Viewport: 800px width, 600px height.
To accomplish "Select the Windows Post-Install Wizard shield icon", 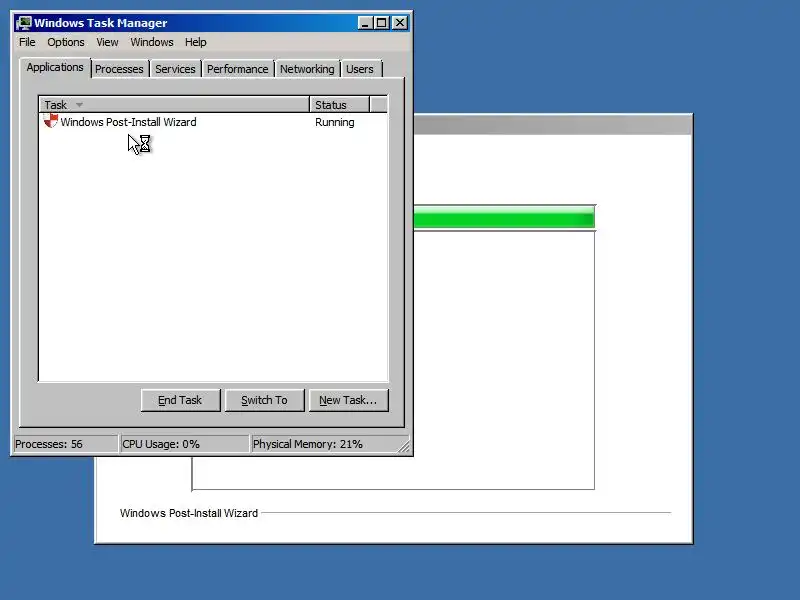I will coord(51,121).
